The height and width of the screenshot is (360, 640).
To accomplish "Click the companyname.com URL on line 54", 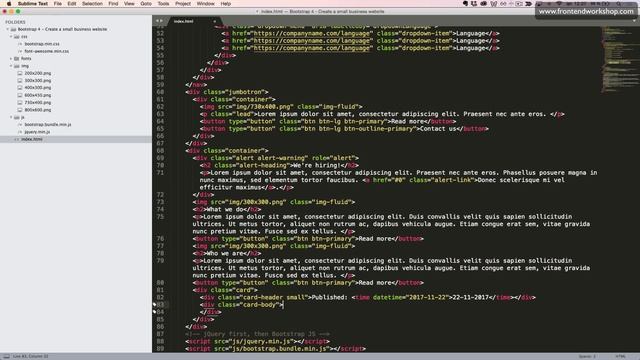I will click(312, 48).
